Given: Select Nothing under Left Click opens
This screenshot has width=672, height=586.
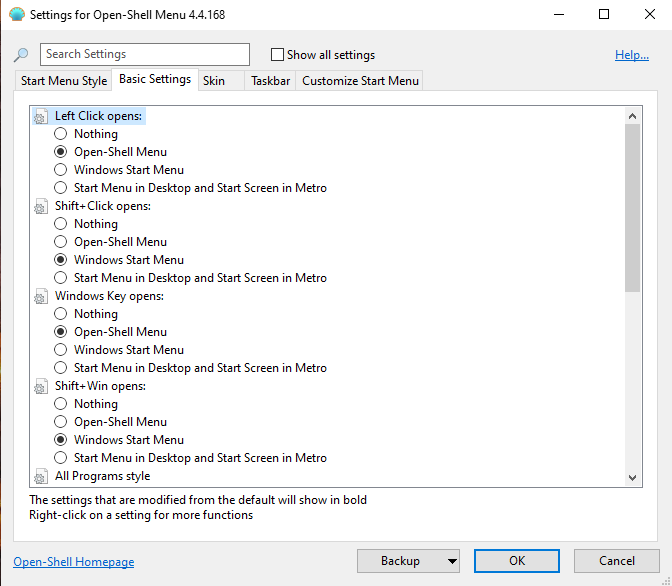Looking at the screenshot, I should click(62, 134).
